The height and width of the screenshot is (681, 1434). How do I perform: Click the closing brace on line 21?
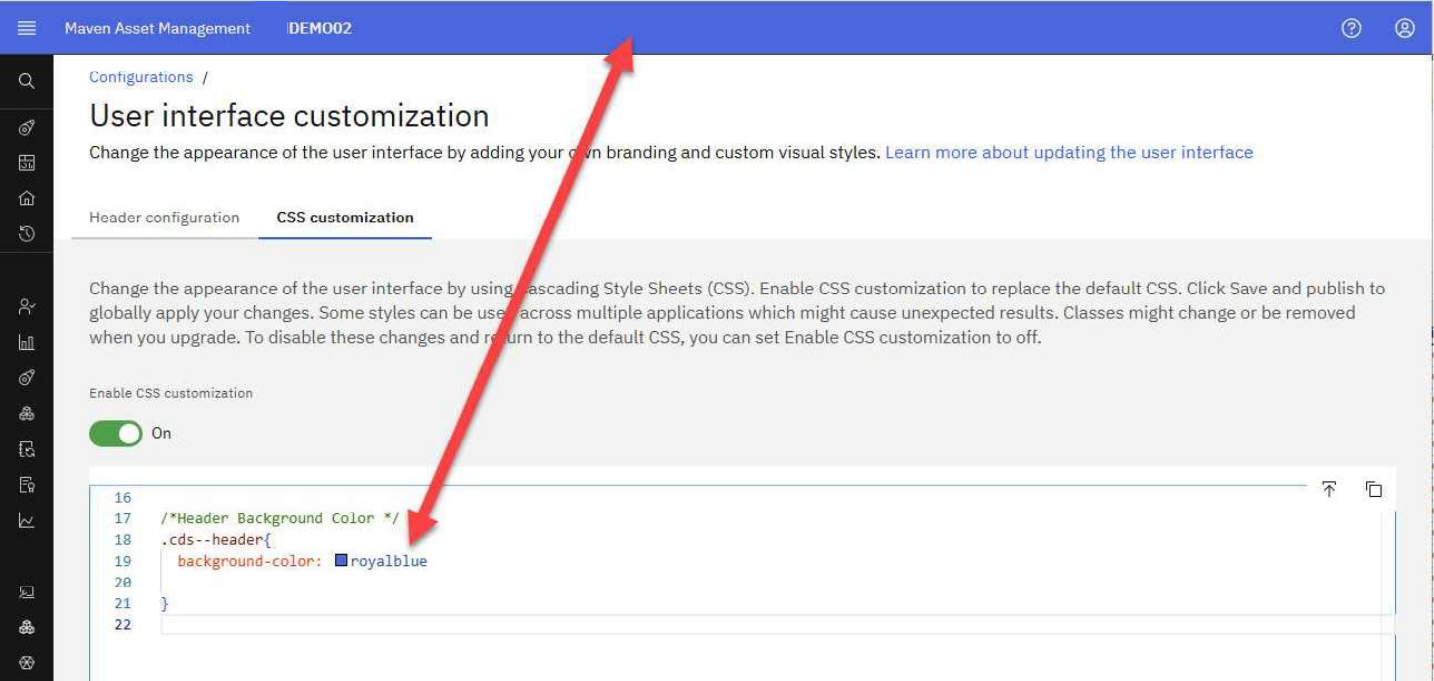(165, 603)
